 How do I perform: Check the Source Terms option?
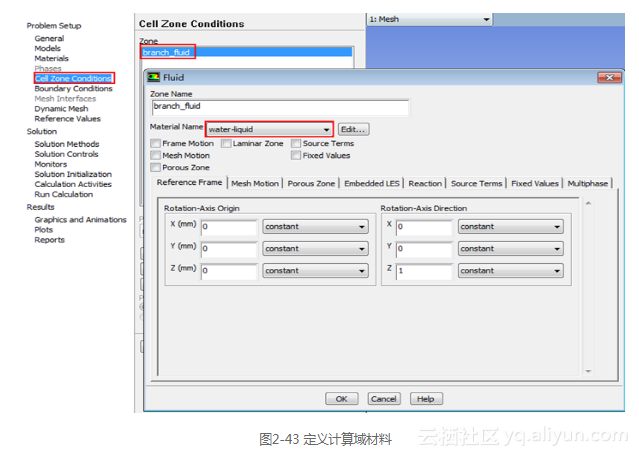tap(296, 144)
